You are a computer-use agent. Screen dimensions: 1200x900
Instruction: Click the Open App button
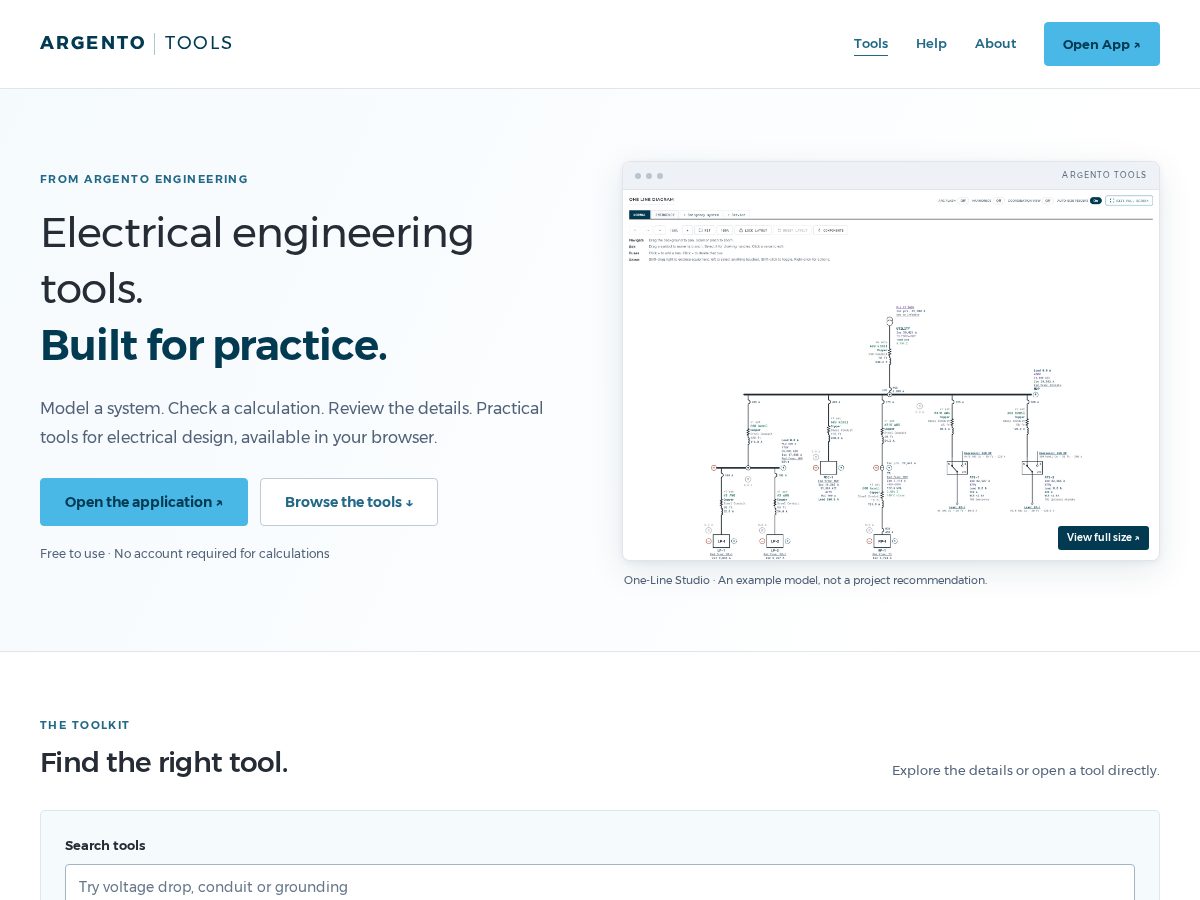click(1102, 44)
